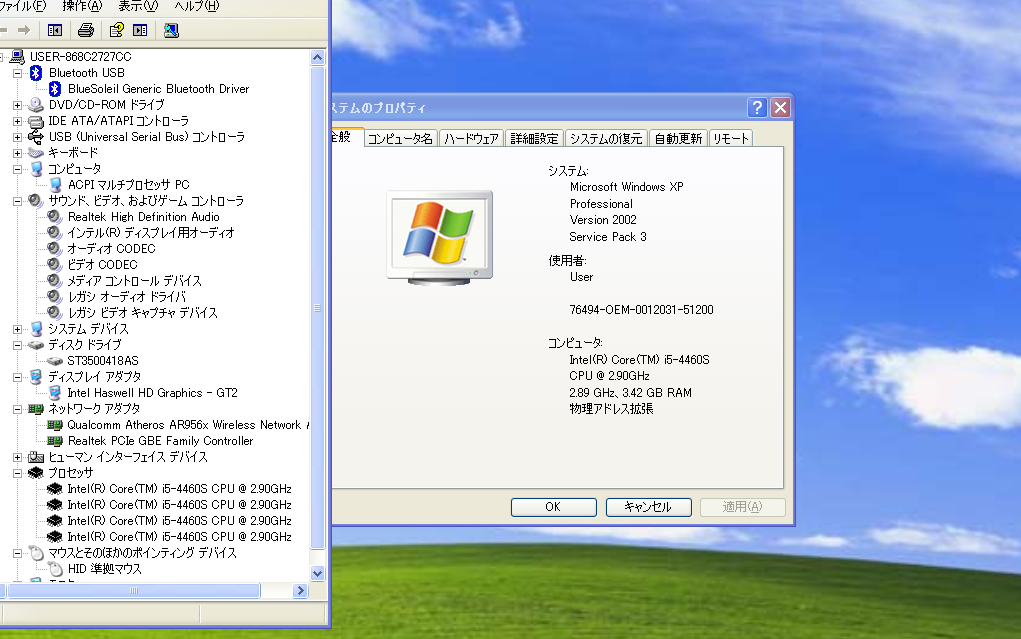Click the HID 準拠マウス mouse icon
The height and width of the screenshot is (639, 1021).
tap(55, 569)
